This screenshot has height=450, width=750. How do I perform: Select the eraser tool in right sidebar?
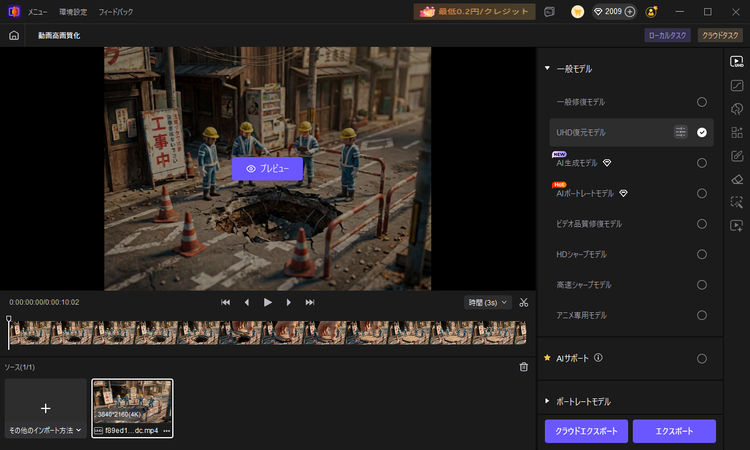pos(737,179)
